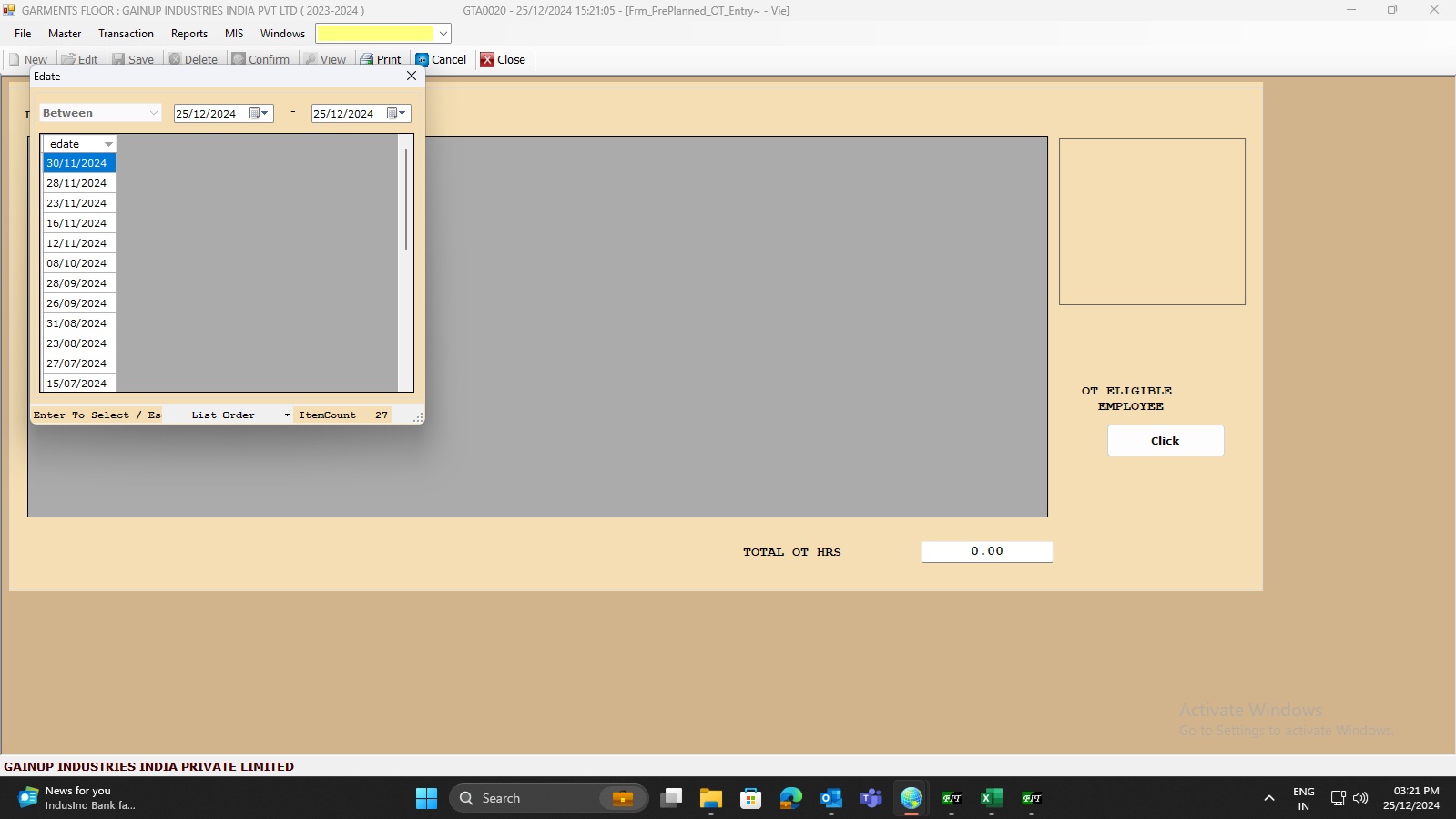The image size is (1456, 819).
Task: Open Excel from the taskbar
Action: click(x=991, y=798)
